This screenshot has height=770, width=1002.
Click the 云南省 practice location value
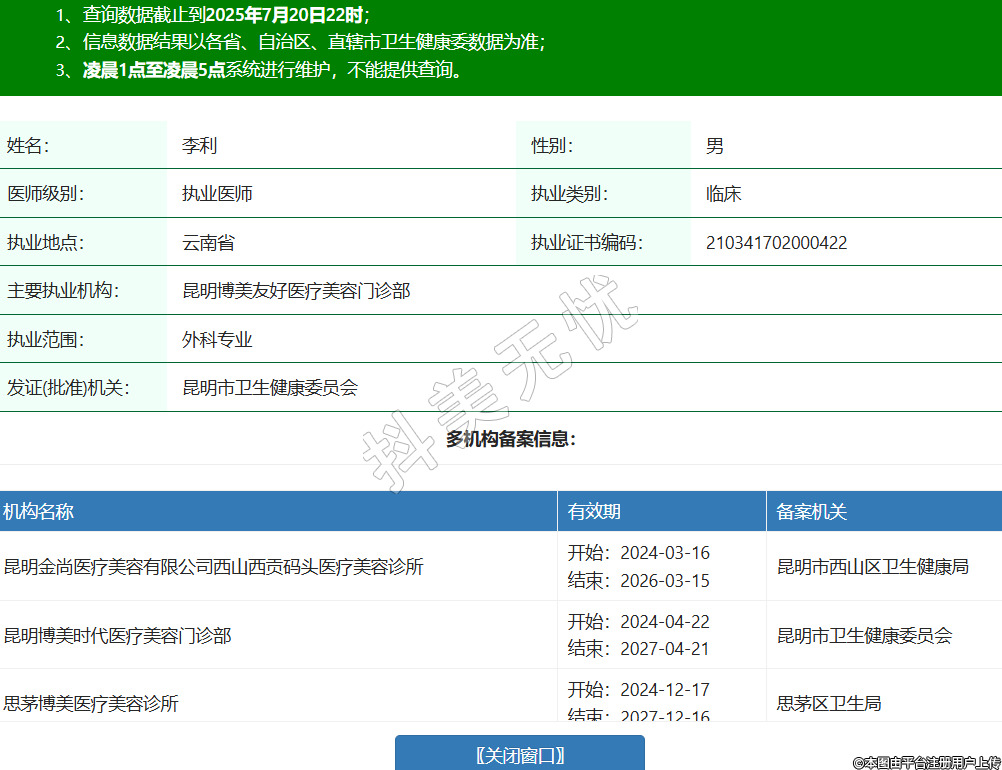[208, 243]
